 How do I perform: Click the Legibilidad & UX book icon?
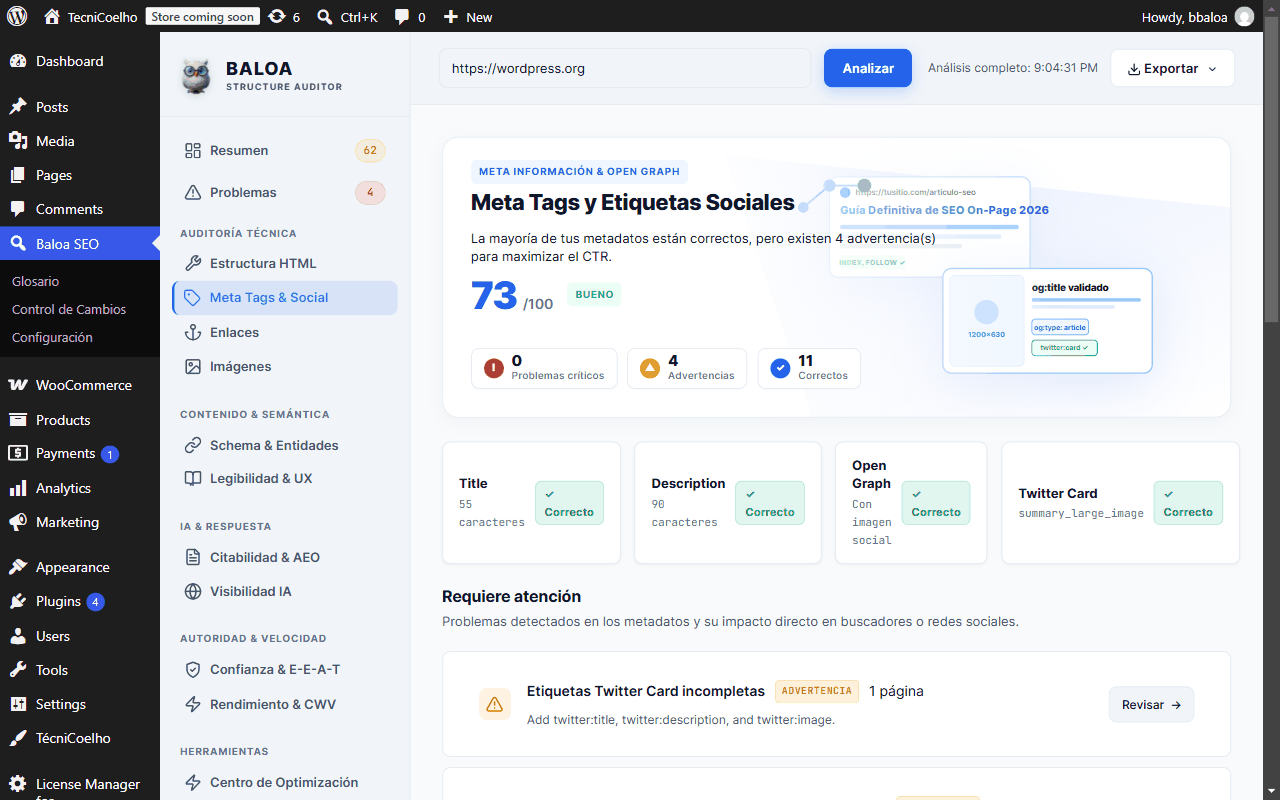pyautogui.click(x=193, y=478)
